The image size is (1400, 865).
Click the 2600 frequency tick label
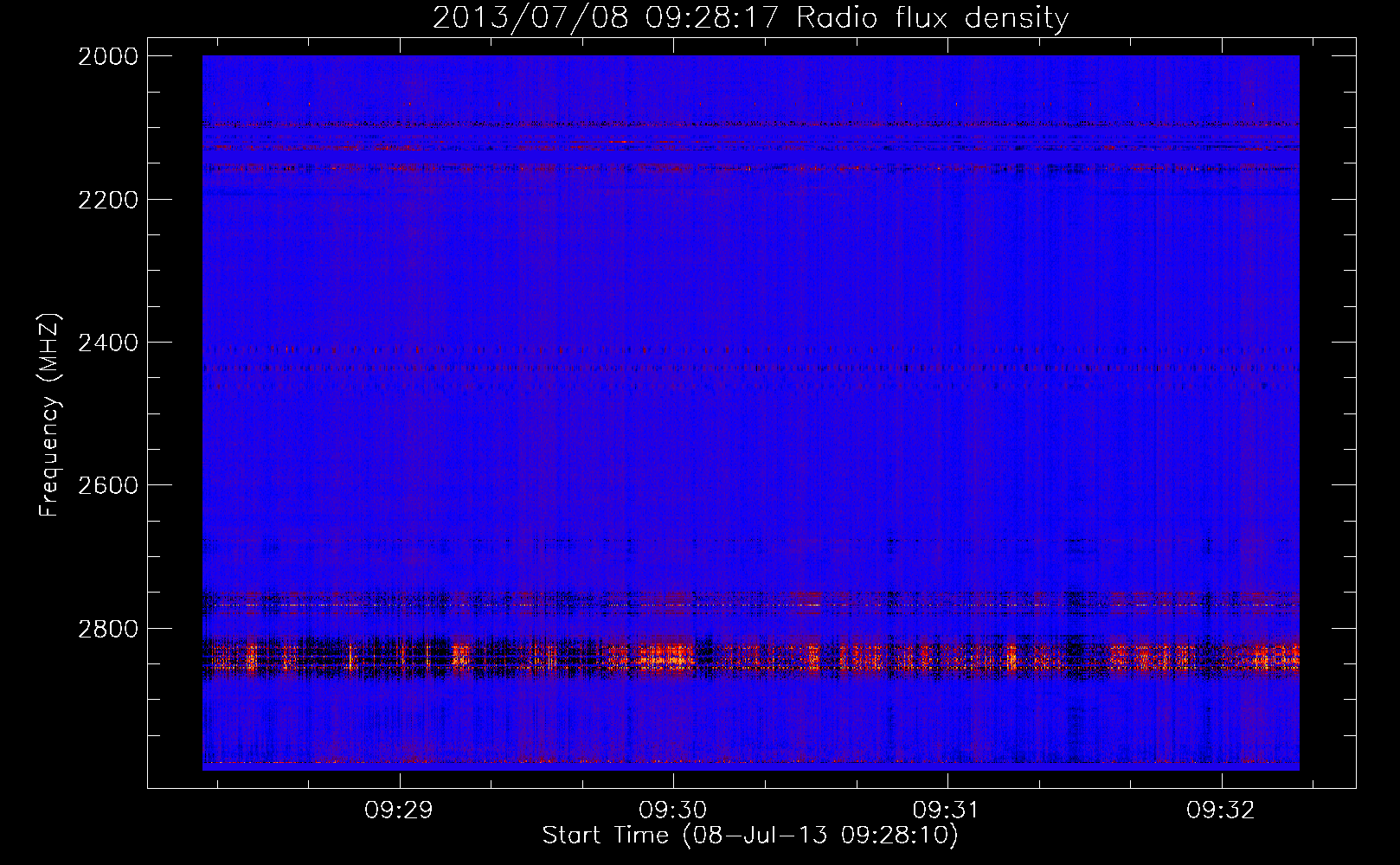coord(108,485)
